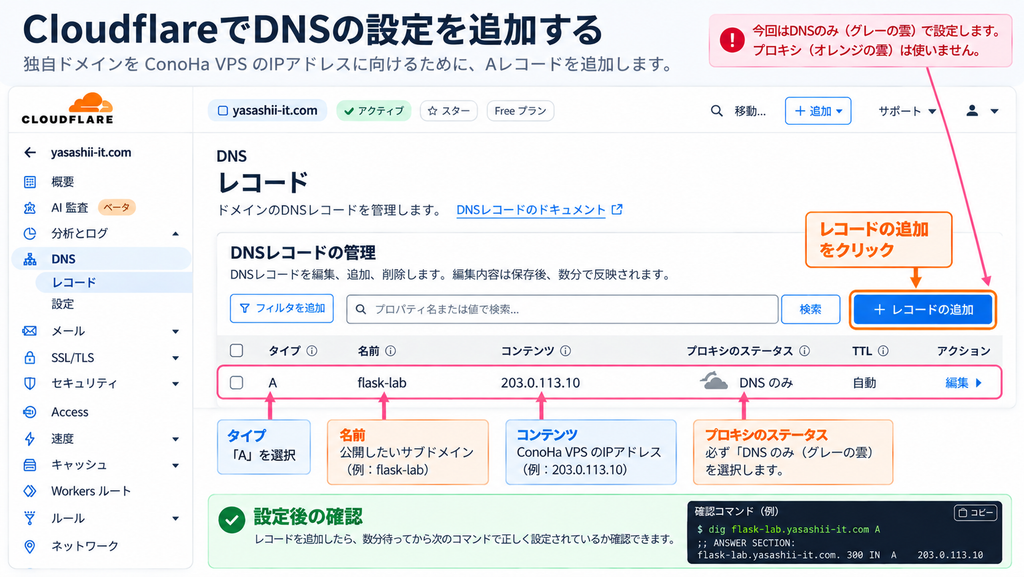
Task: Star the domain with スター button
Action: 449,111
